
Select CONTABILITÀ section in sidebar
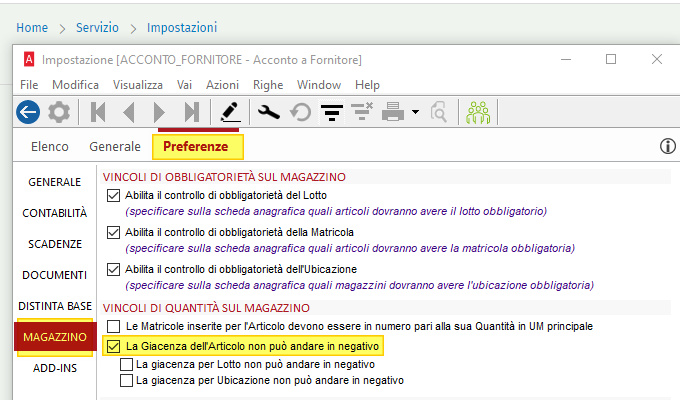click(x=55, y=213)
